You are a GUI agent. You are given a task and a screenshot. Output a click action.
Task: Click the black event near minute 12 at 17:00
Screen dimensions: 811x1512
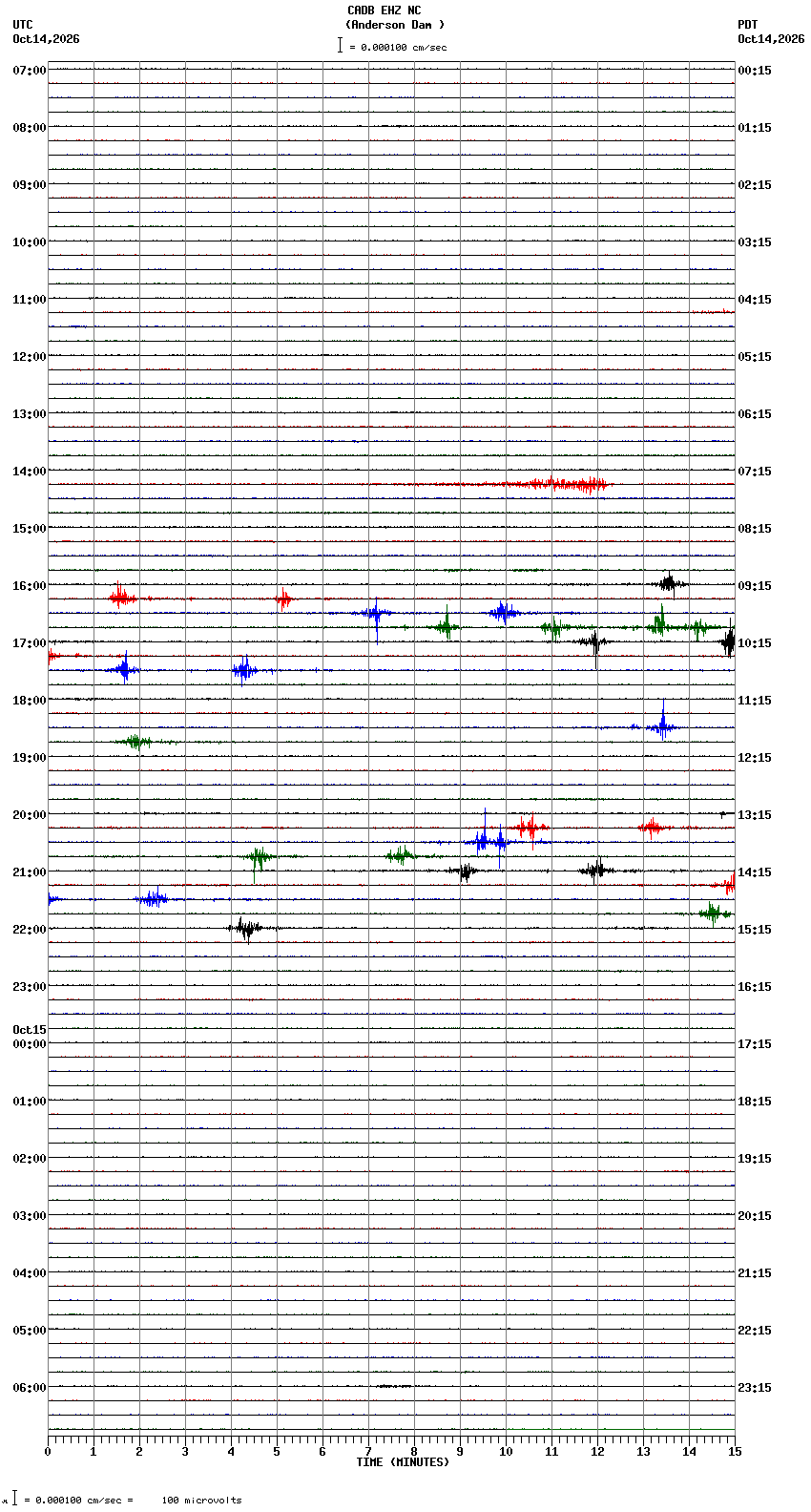tap(593, 643)
